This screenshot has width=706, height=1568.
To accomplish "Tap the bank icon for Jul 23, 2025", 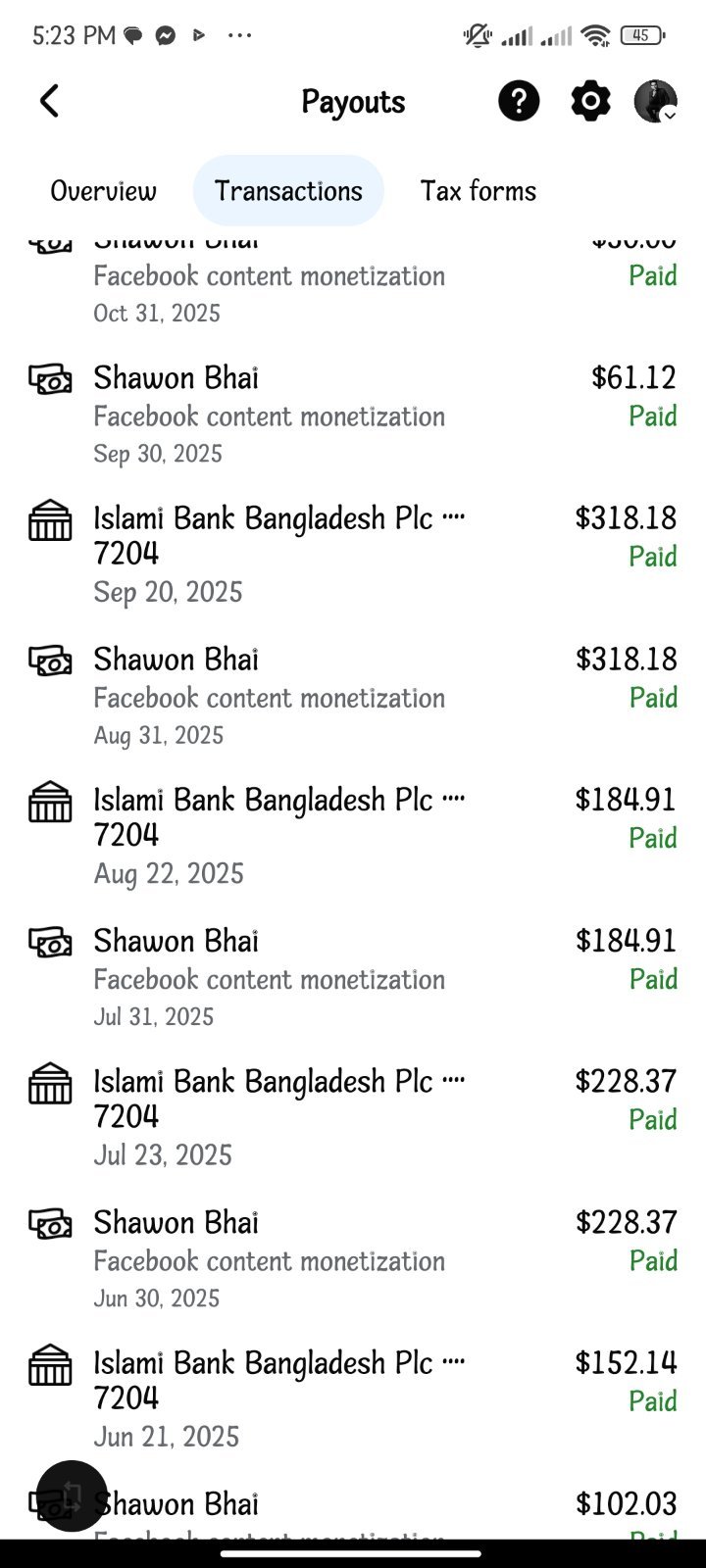I will tap(50, 1083).
